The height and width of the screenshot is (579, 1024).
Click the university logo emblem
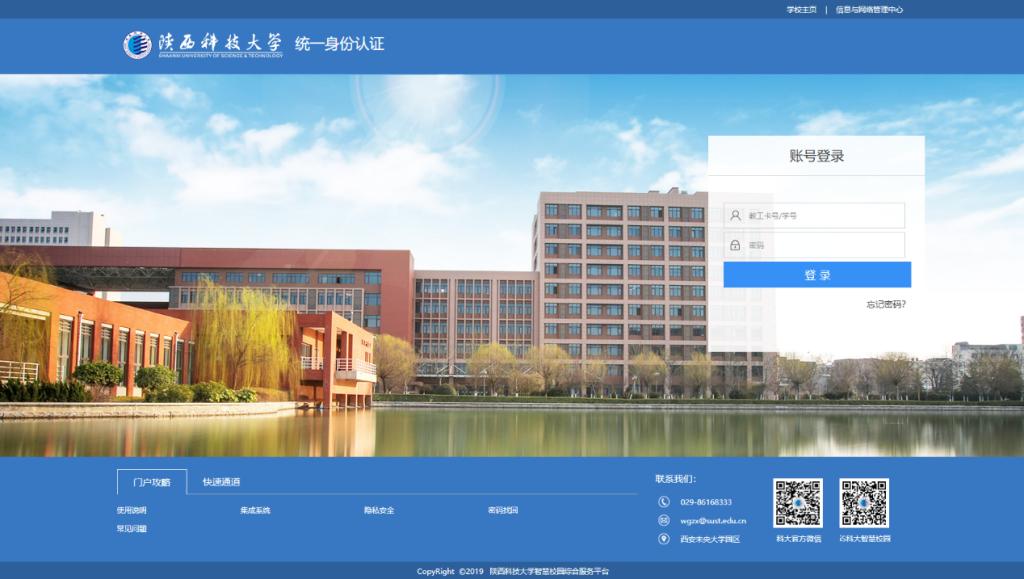(137, 44)
